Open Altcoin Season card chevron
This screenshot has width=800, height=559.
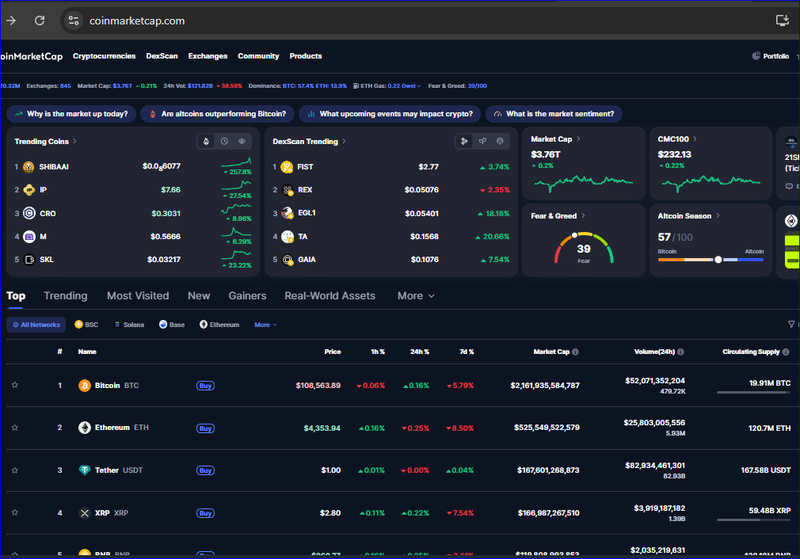pos(717,216)
